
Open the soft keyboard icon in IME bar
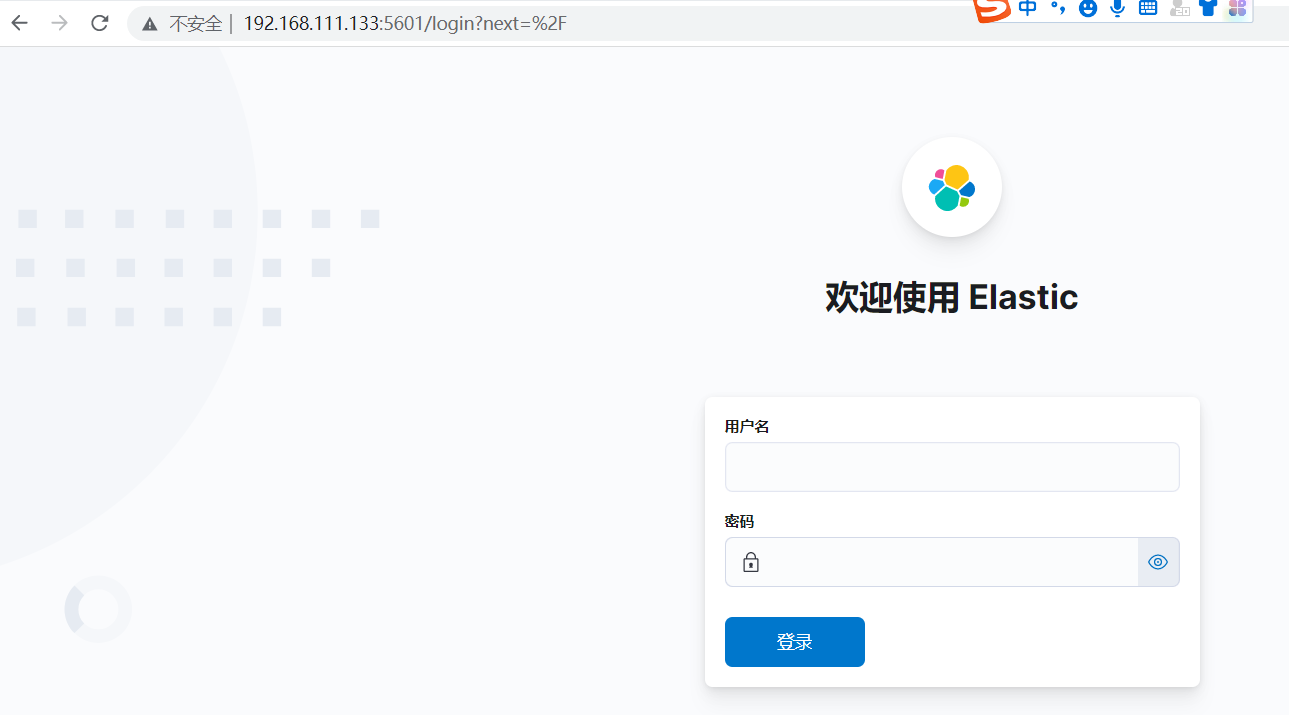click(1148, 9)
